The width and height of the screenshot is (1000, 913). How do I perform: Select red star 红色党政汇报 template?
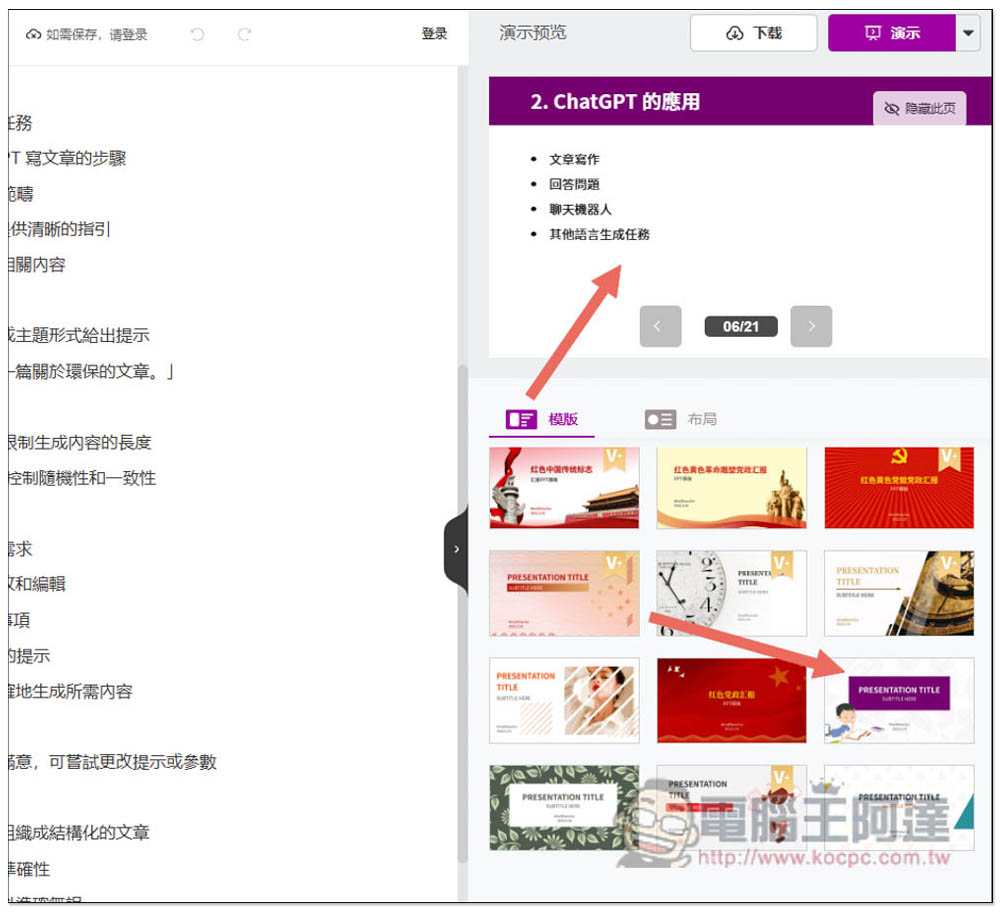point(732,701)
